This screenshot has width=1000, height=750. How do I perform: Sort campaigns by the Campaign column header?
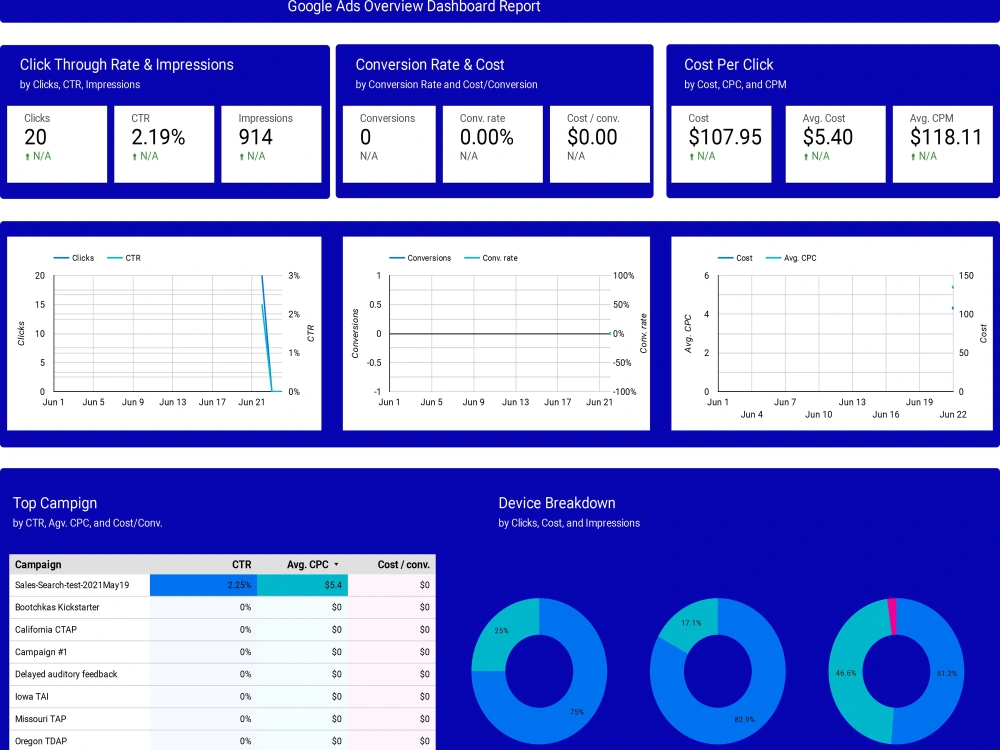pos(40,564)
